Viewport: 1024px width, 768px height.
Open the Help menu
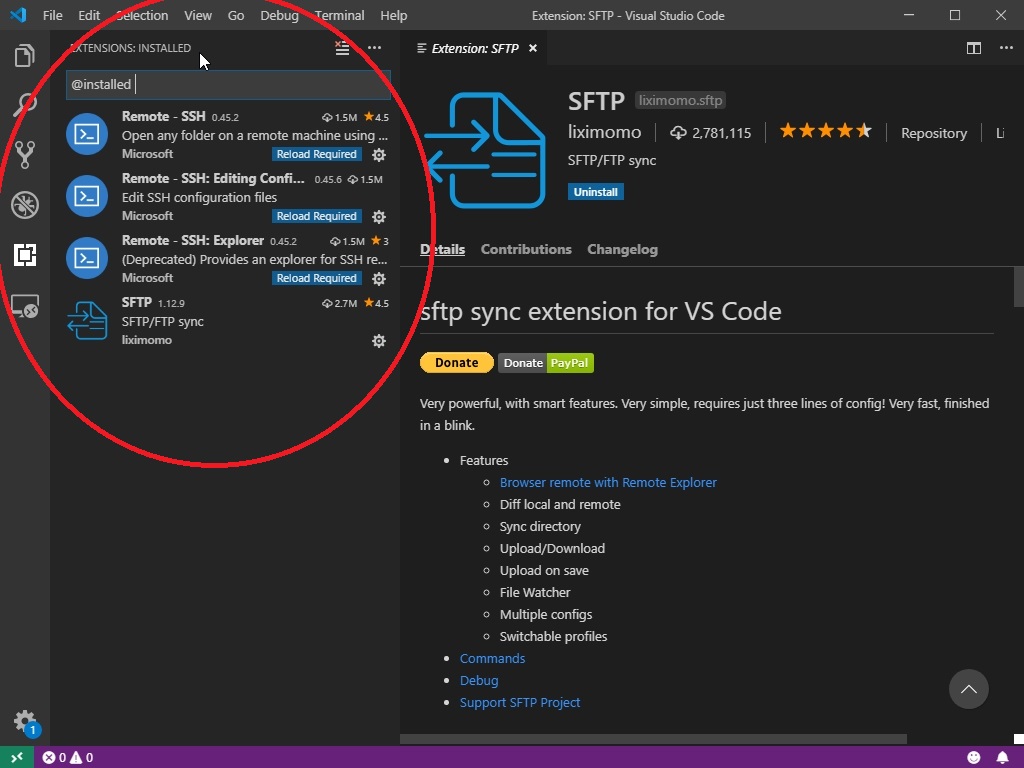[394, 15]
